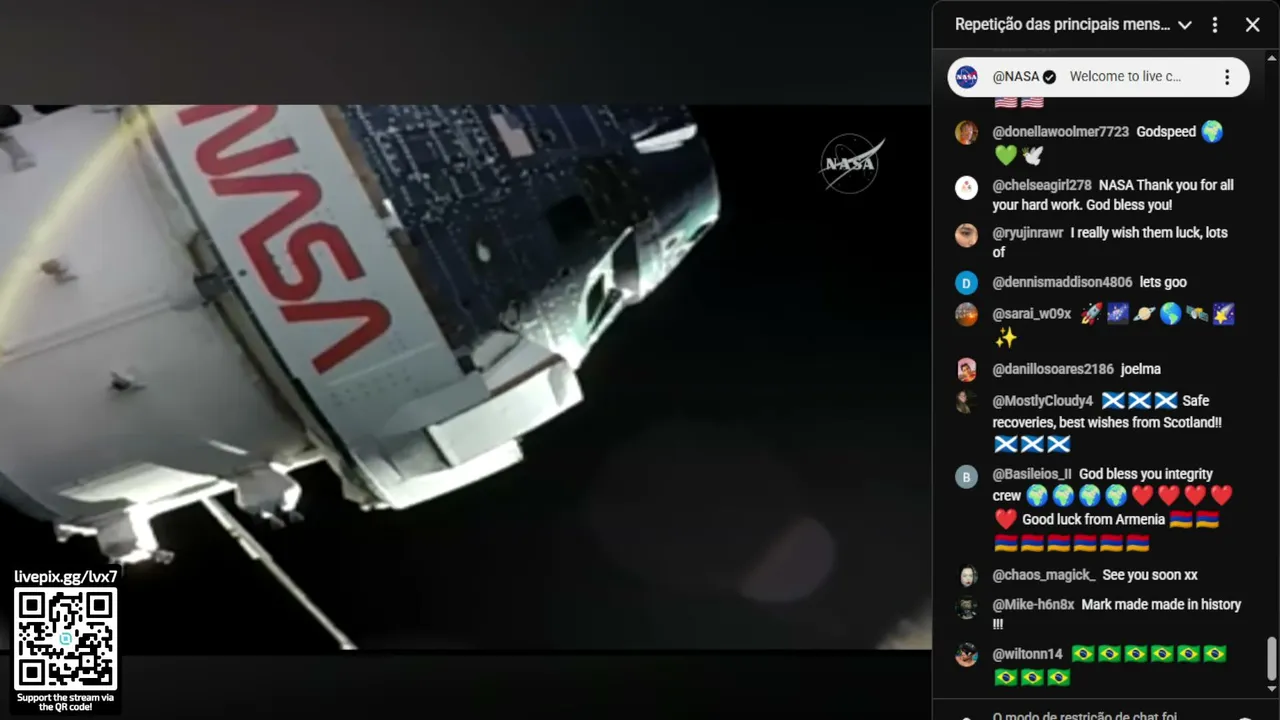This screenshot has height=720, width=1280.
Task: Expand pinned message 'Welcome to live c...'
Action: coord(1125,77)
